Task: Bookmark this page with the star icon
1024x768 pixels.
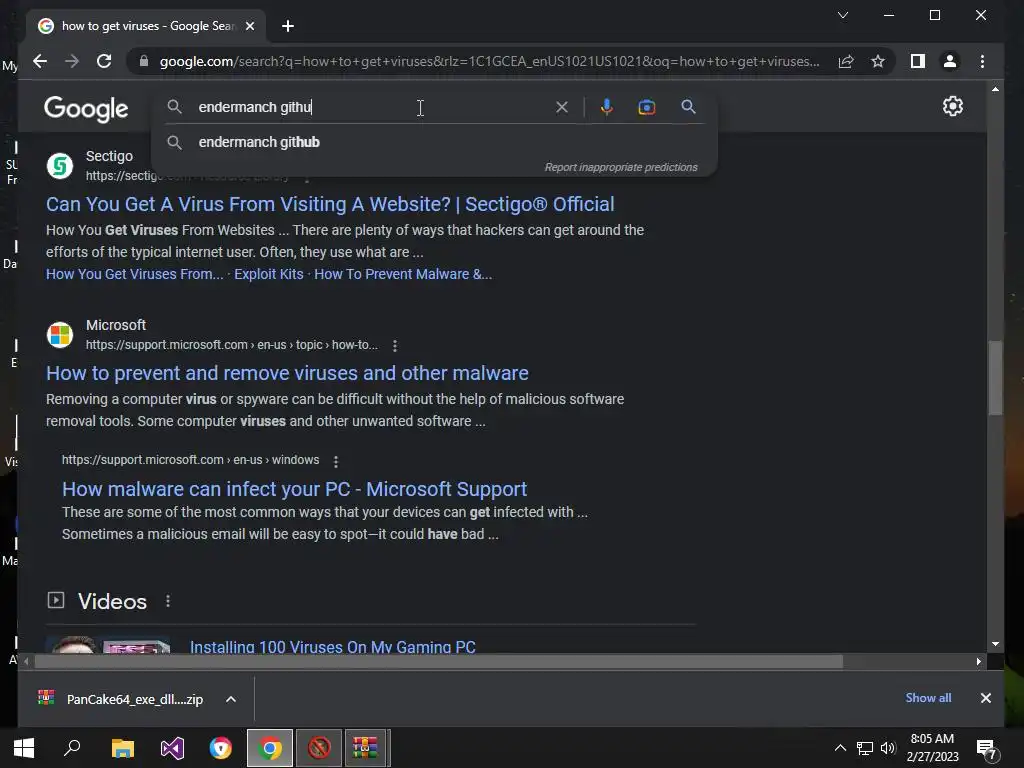Action: (878, 61)
